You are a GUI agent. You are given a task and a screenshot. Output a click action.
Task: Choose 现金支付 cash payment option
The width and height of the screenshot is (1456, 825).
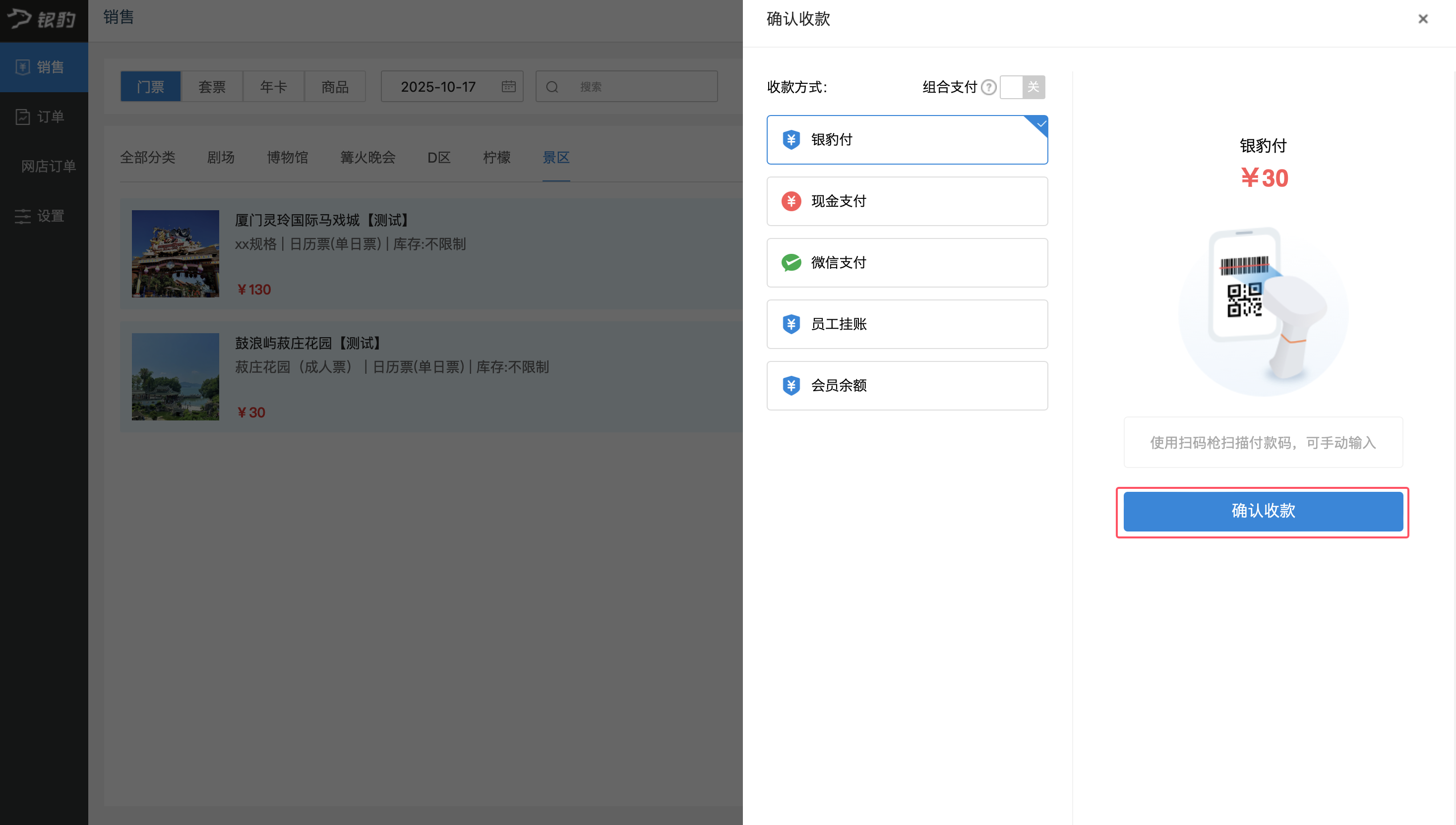pyautogui.click(x=906, y=201)
